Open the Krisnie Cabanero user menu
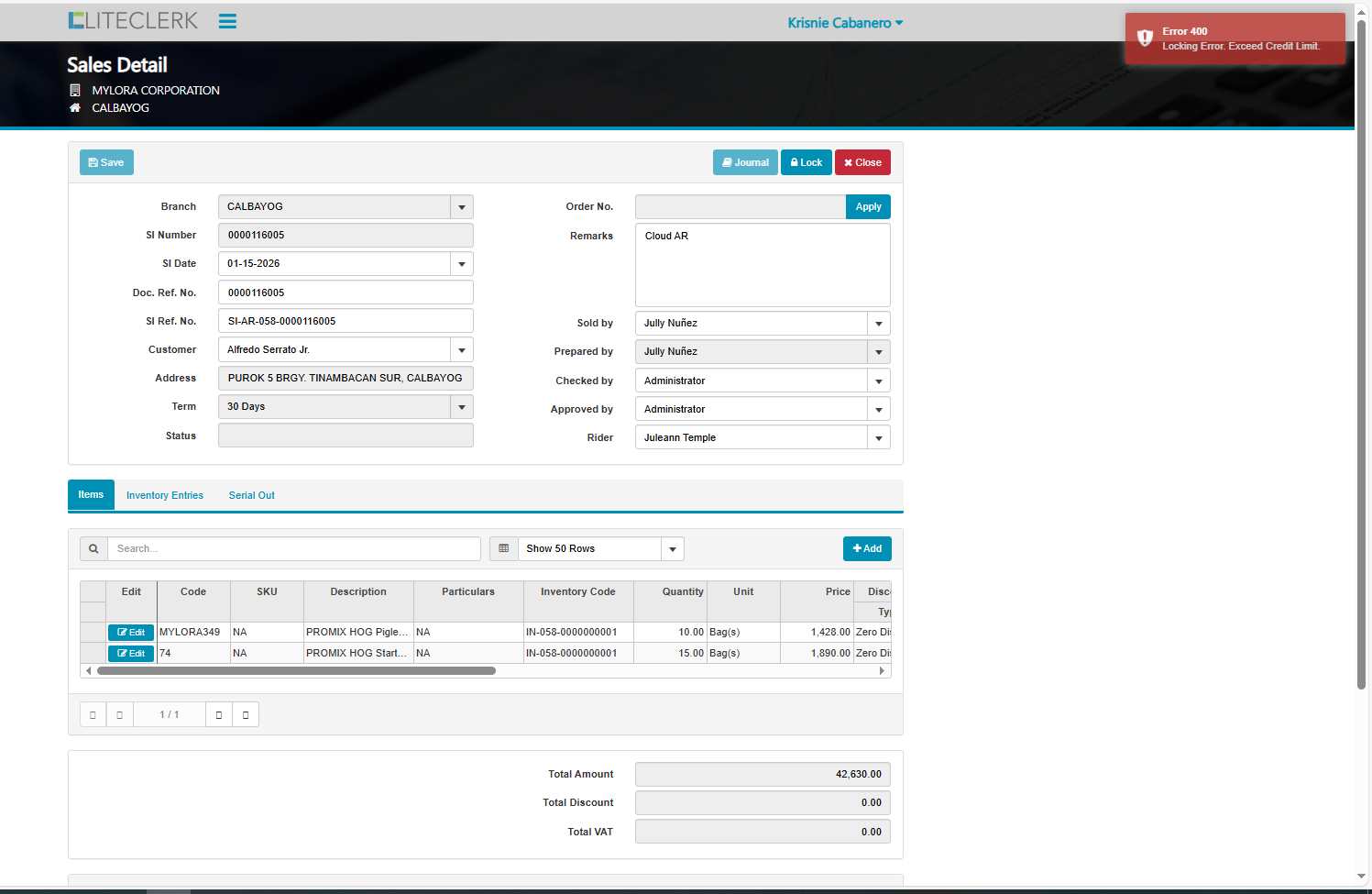The width and height of the screenshot is (1372, 894). point(845,23)
